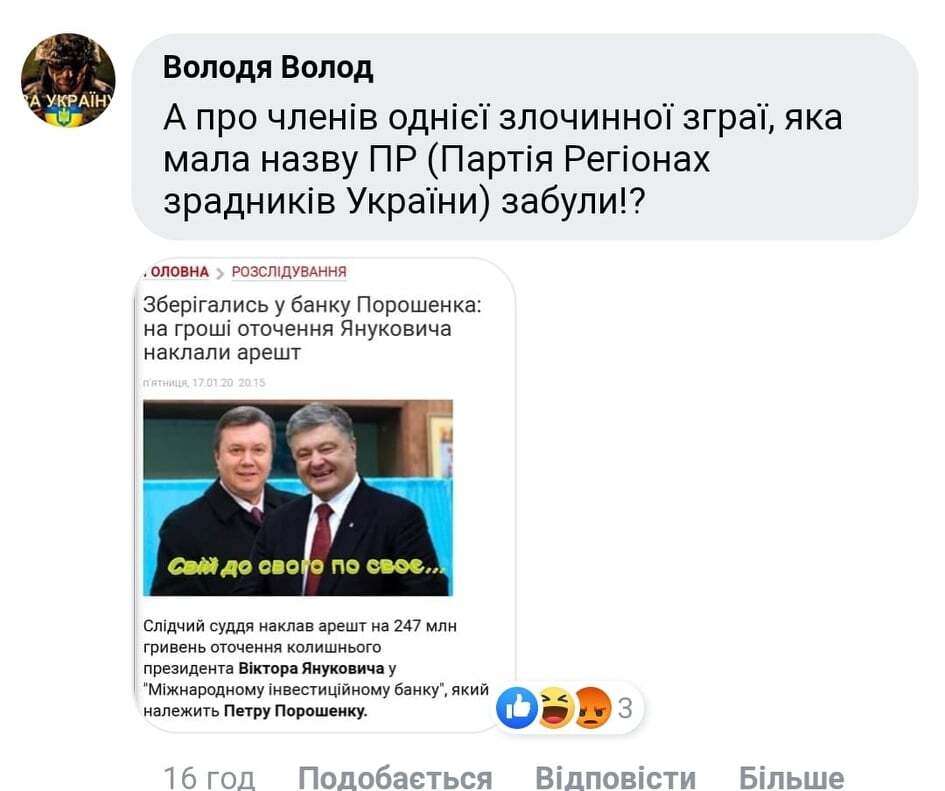The image size is (945, 791).
Task: Click the comment text bubble
Action: (x=524, y=136)
